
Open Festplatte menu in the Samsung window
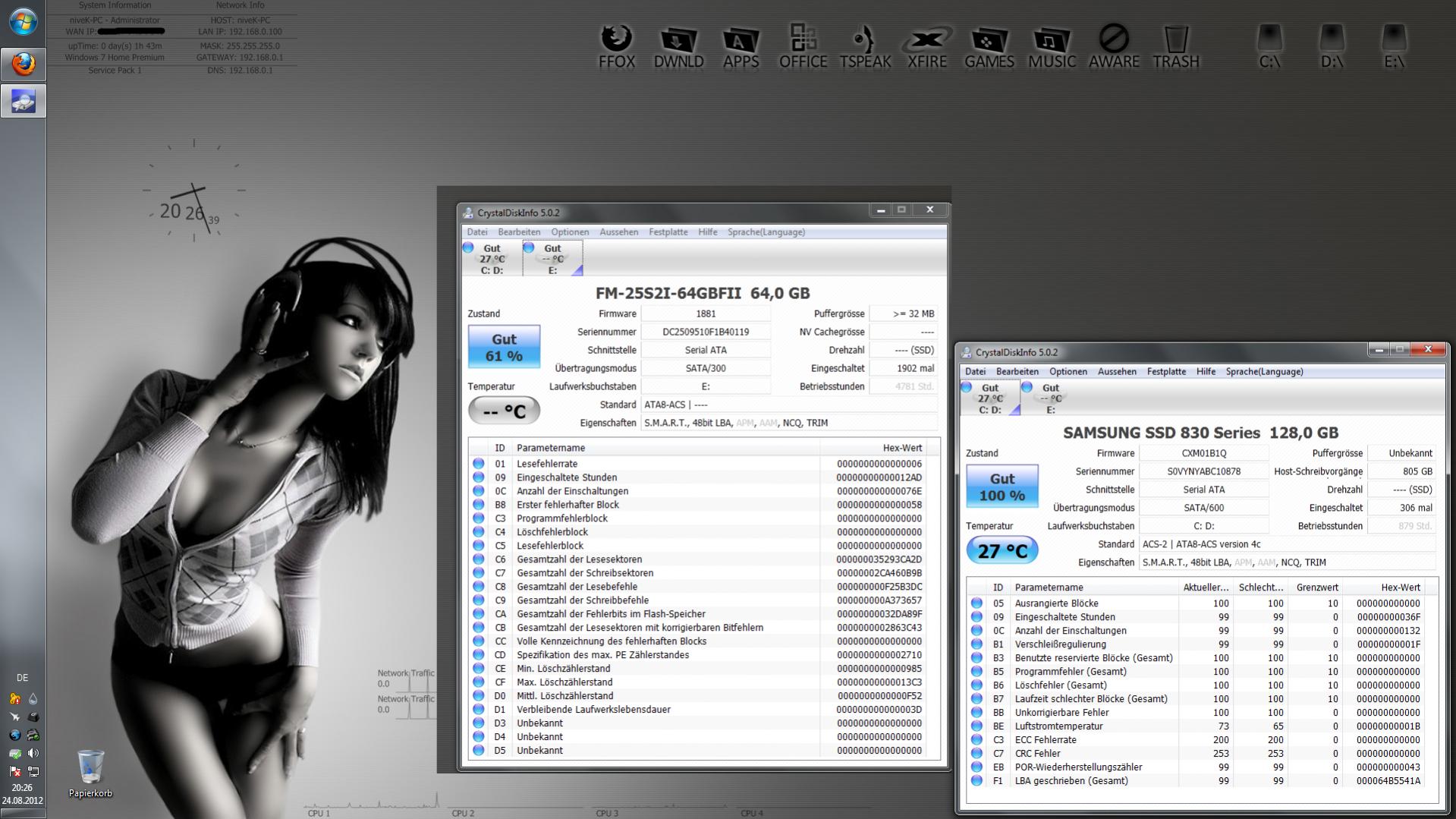[x=1166, y=372]
